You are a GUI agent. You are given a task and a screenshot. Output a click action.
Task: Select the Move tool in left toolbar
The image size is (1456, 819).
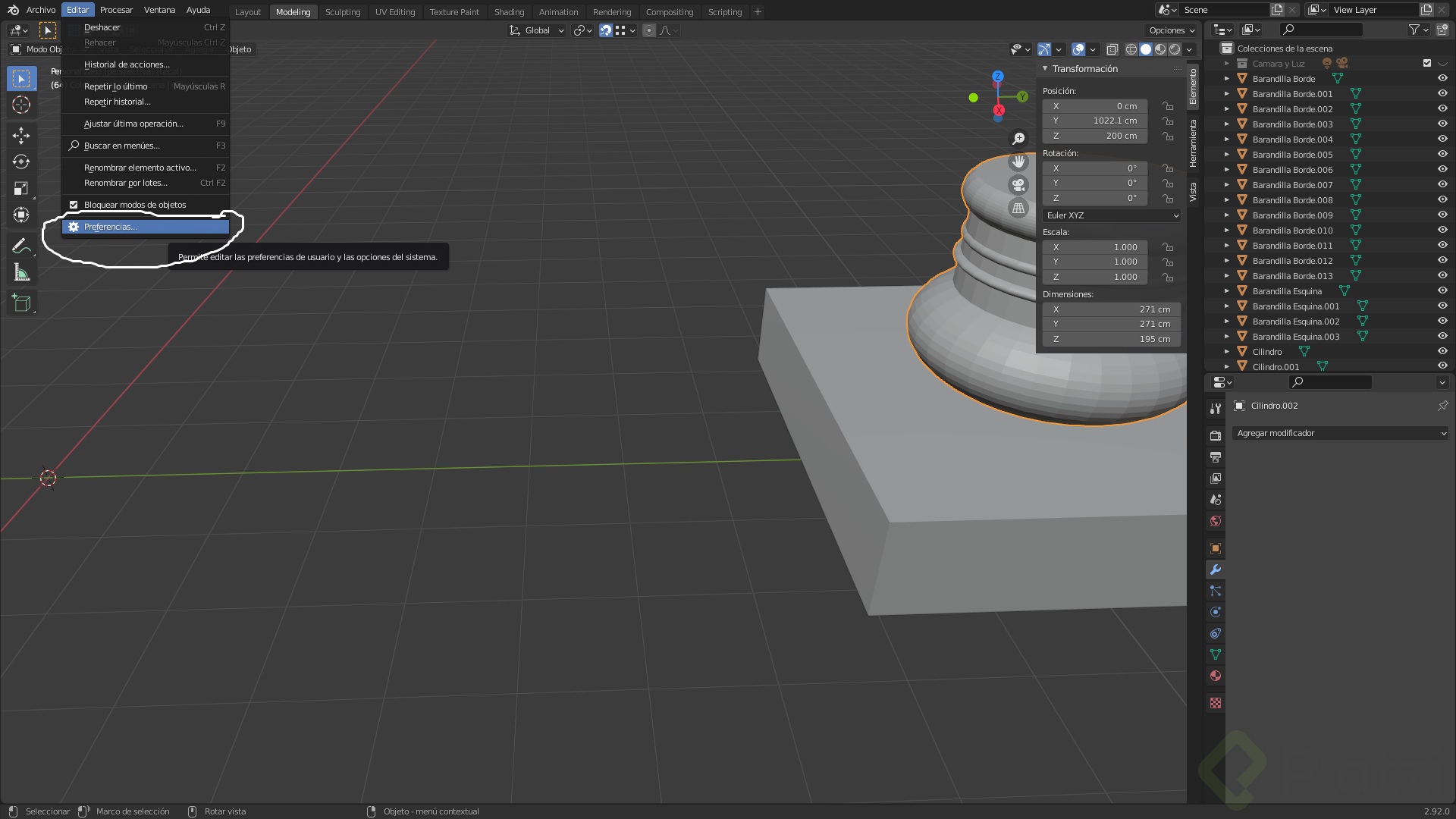tap(21, 135)
